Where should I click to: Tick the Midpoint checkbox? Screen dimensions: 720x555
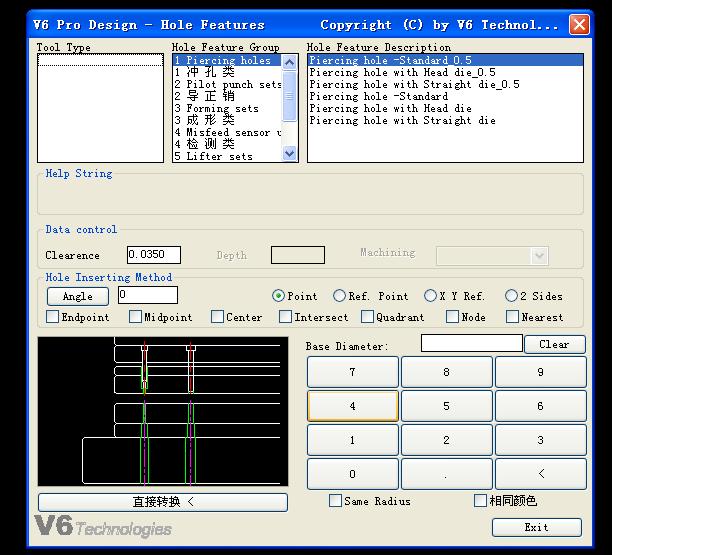pyautogui.click(x=135, y=317)
